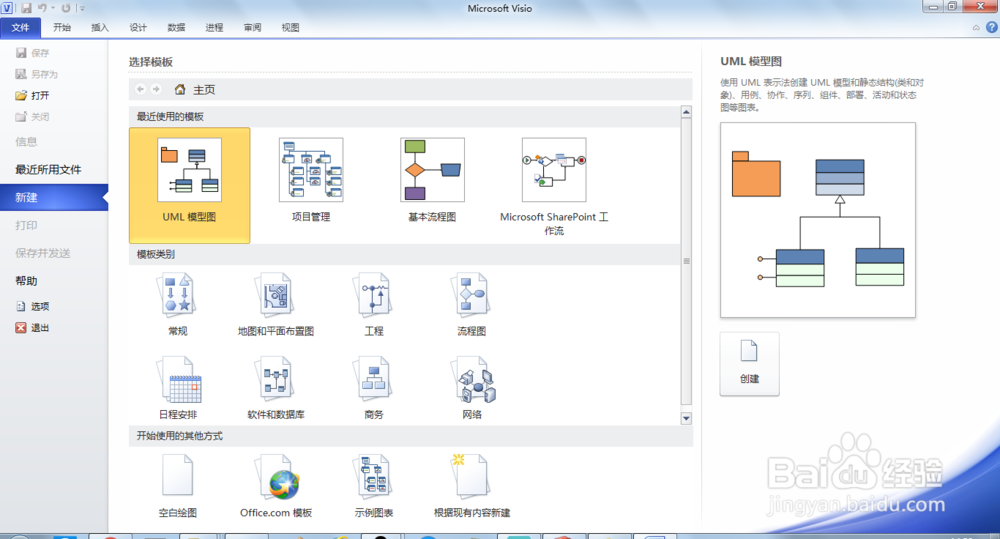Open the 地图和平面布置图 category

[x=276, y=304]
